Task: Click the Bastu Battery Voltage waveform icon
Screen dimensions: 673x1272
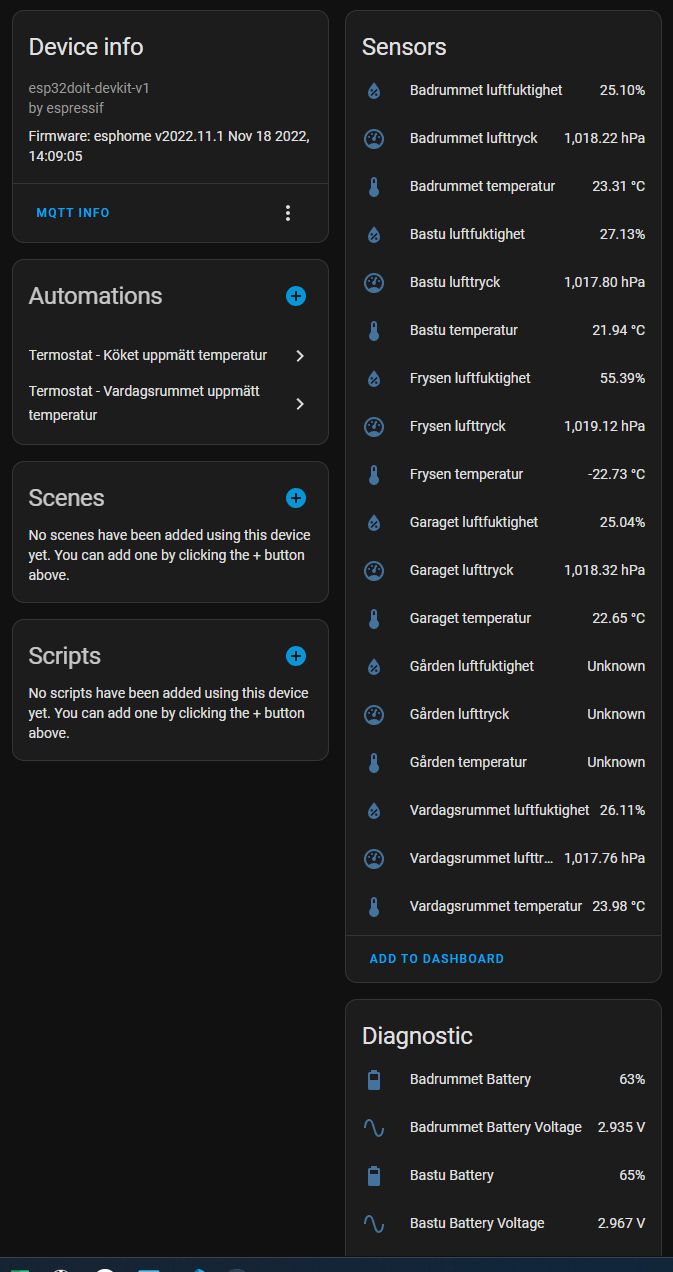Action: pyautogui.click(x=374, y=1223)
